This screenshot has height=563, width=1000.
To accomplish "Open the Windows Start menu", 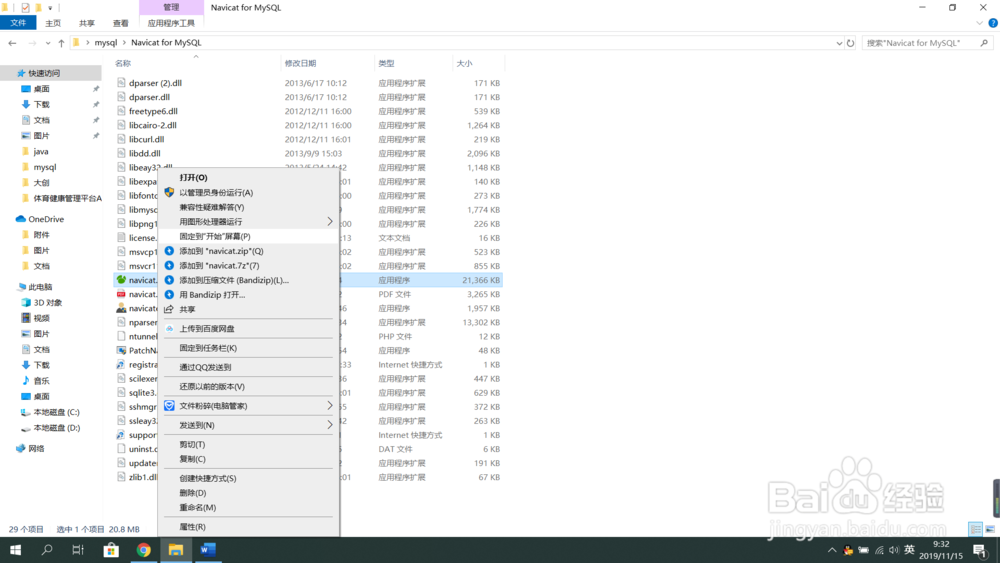I will tap(15, 550).
